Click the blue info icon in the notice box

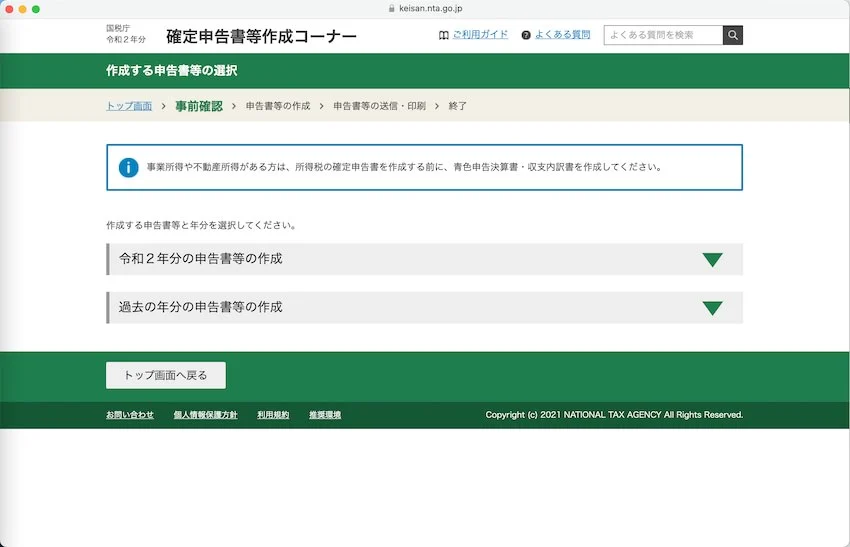(x=128, y=168)
